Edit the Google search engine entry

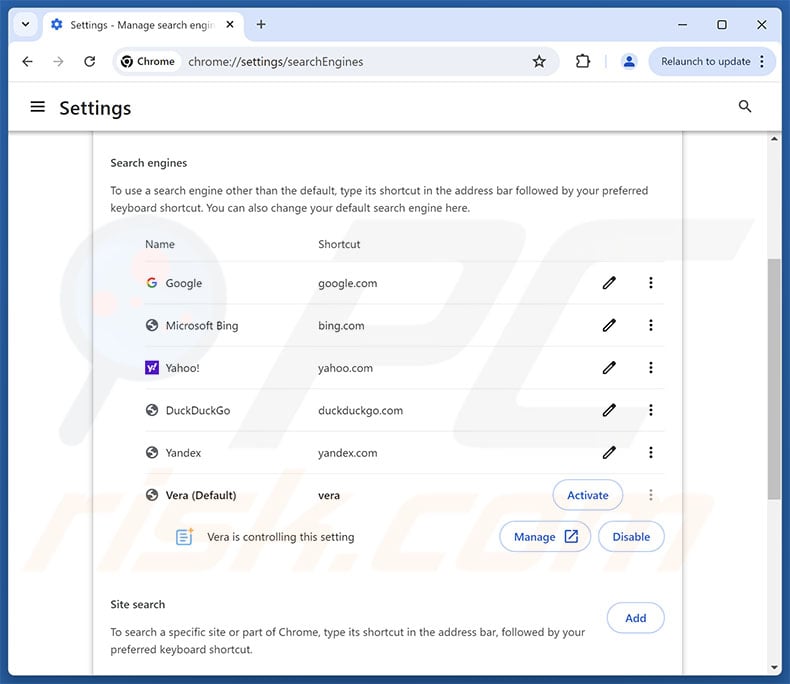point(609,283)
